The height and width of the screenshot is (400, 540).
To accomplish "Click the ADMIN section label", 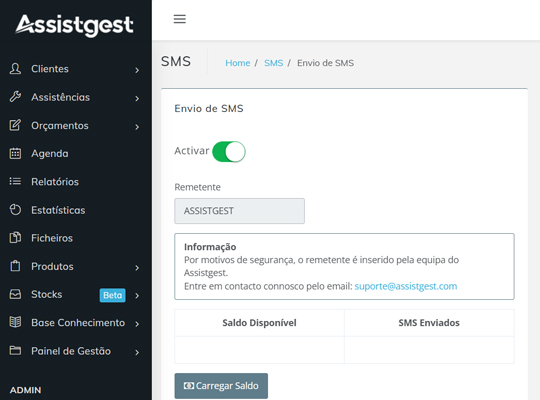I will pyautogui.click(x=25, y=390).
